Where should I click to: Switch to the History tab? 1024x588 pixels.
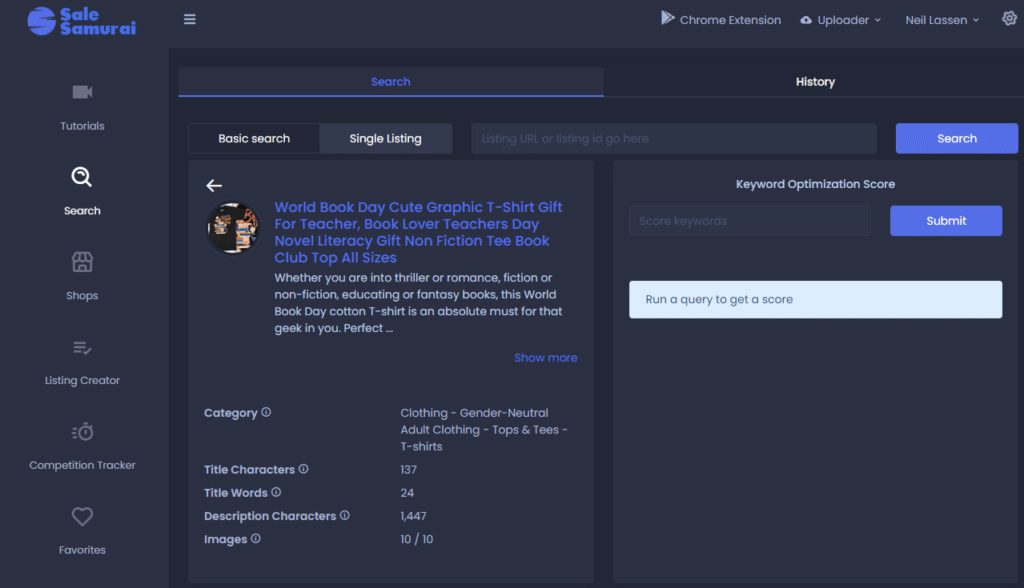coord(814,82)
